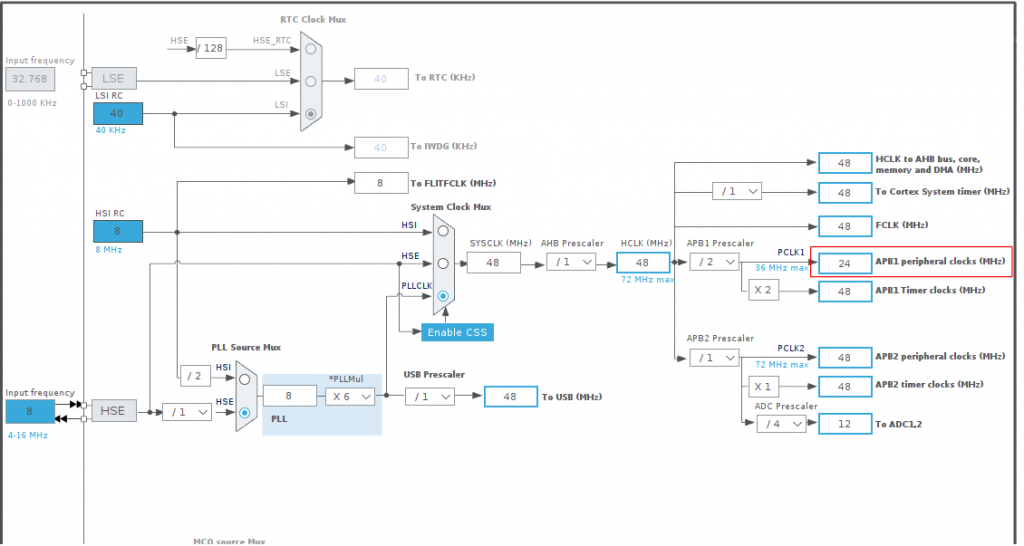Click the To Cortex System timer value box
The image size is (1024, 546).
click(x=845, y=193)
